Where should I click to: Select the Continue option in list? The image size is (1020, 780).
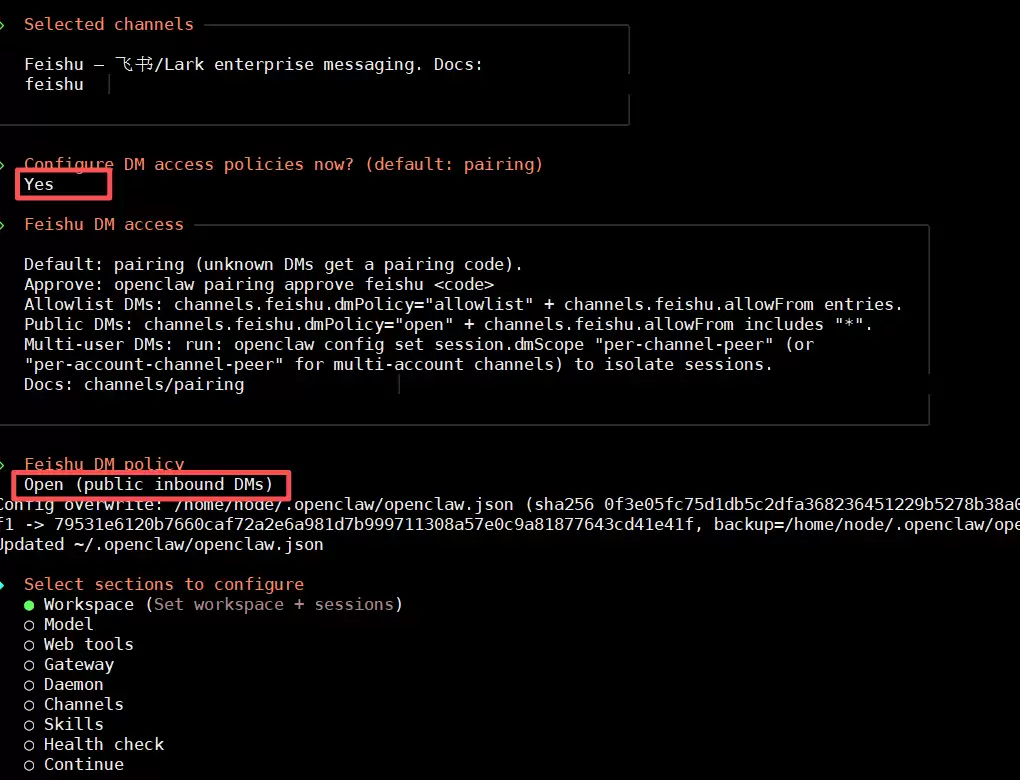pyautogui.click(x=83, y=764)
